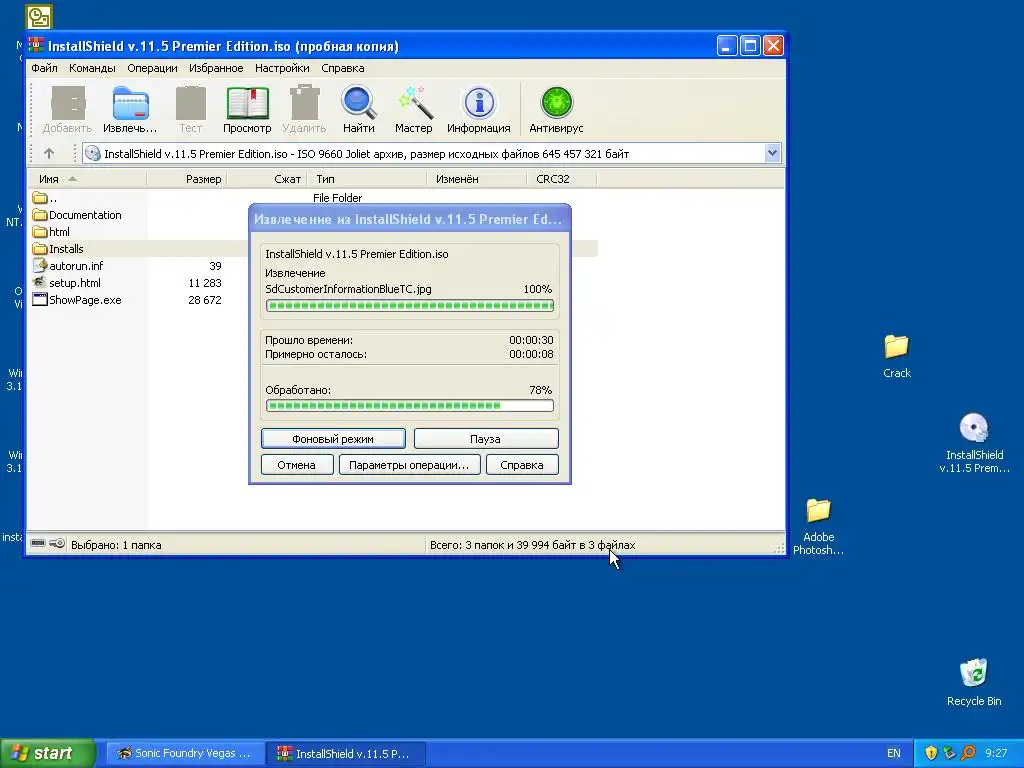
Task: Click the 9:27 taskbar clock
Action: point(996,753)
